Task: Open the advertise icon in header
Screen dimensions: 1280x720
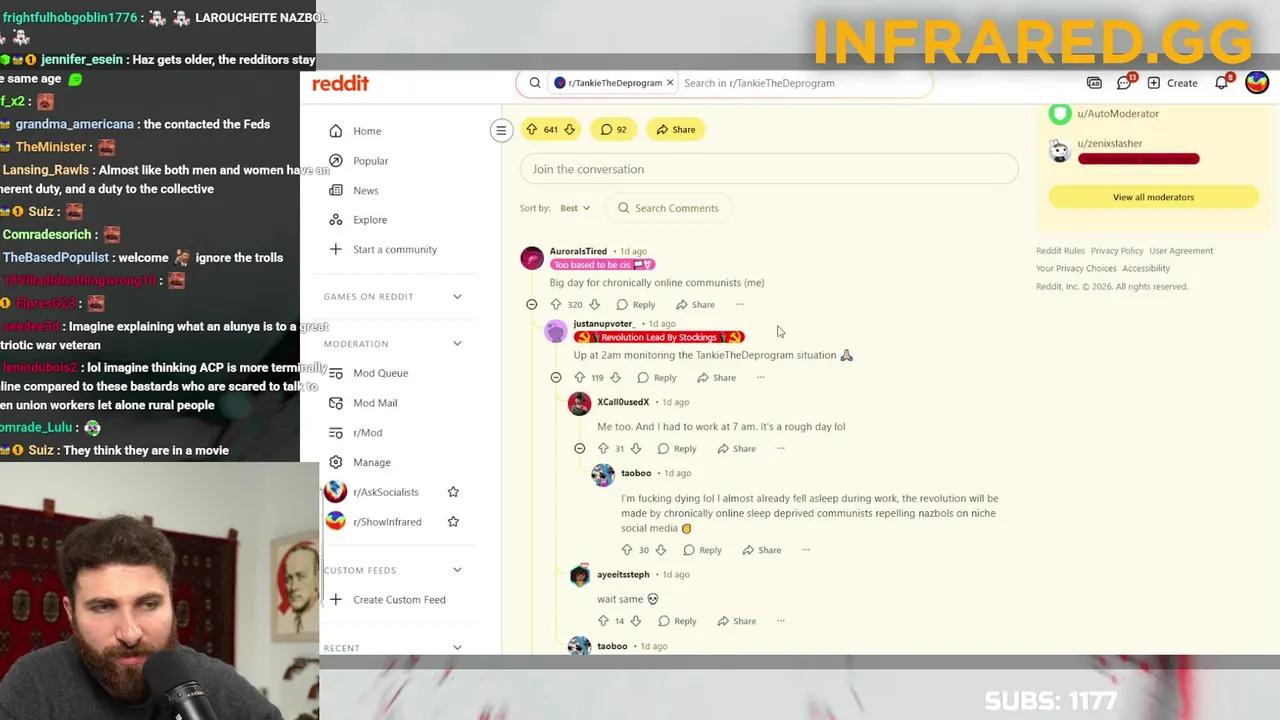Action: click(1094, 83)
